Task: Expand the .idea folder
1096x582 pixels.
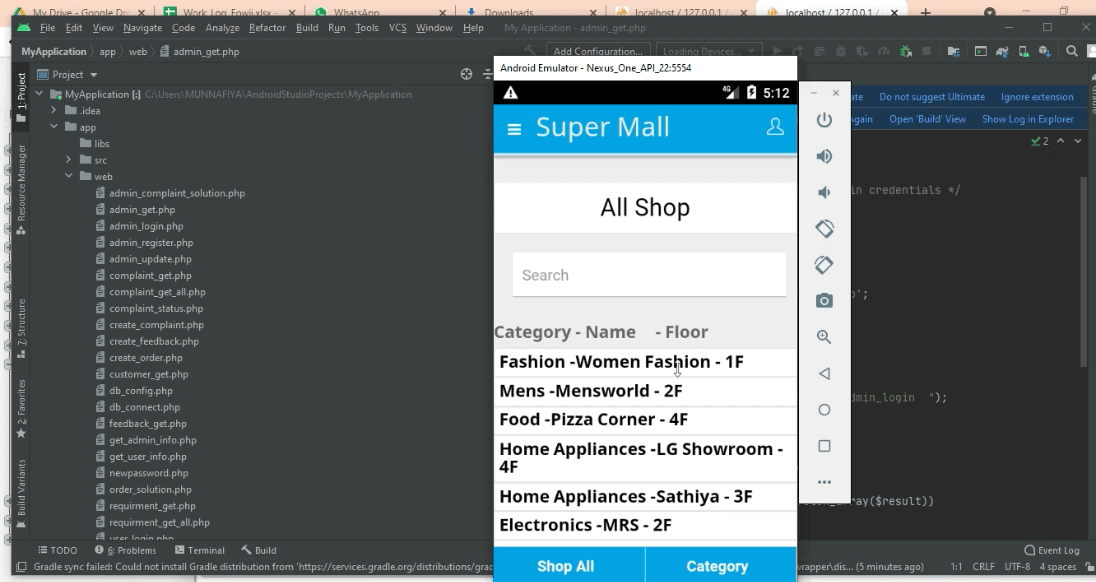Action: pos(55,110)
